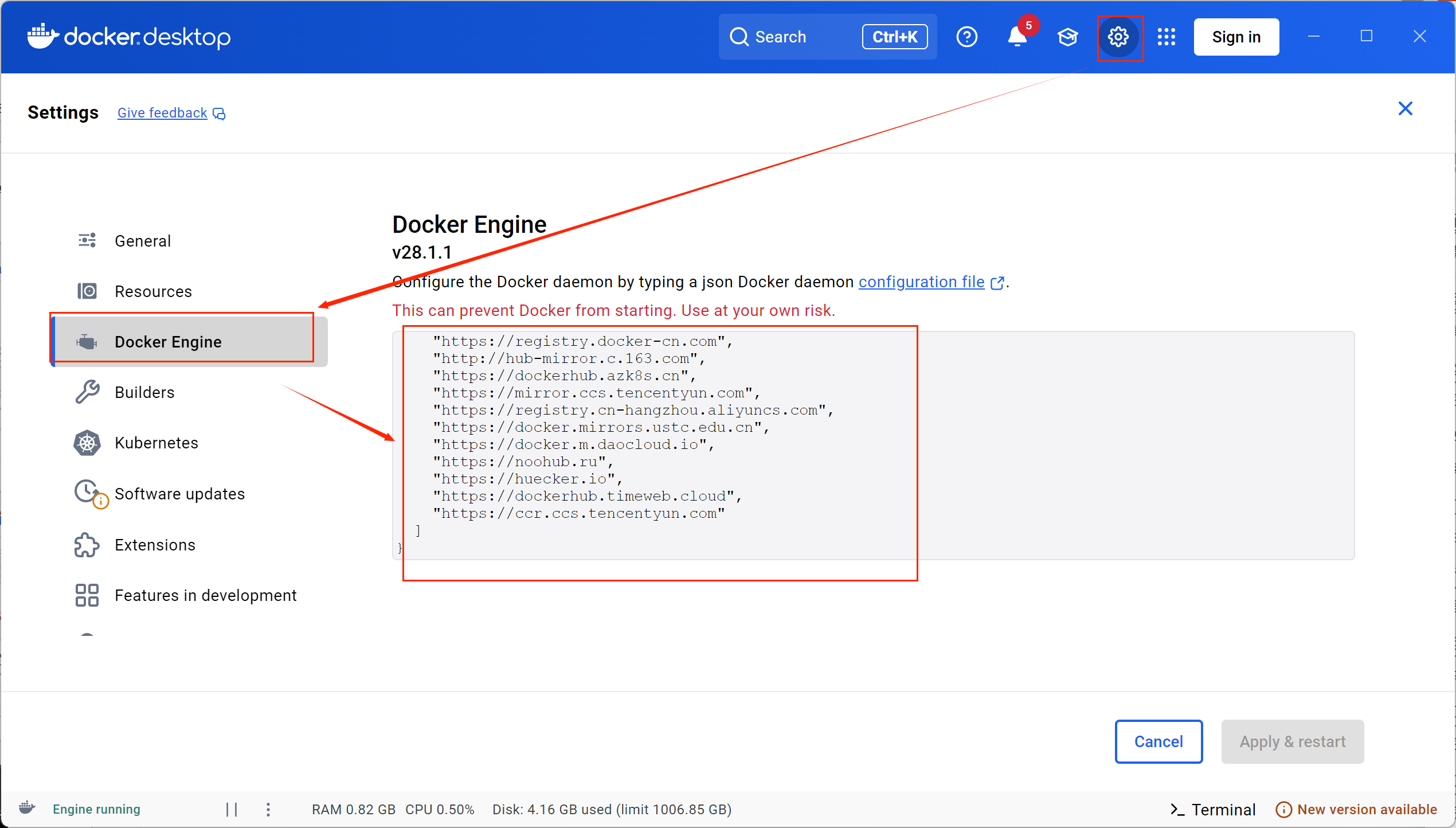
Task: Open Extensions settings
Action: 155,545
